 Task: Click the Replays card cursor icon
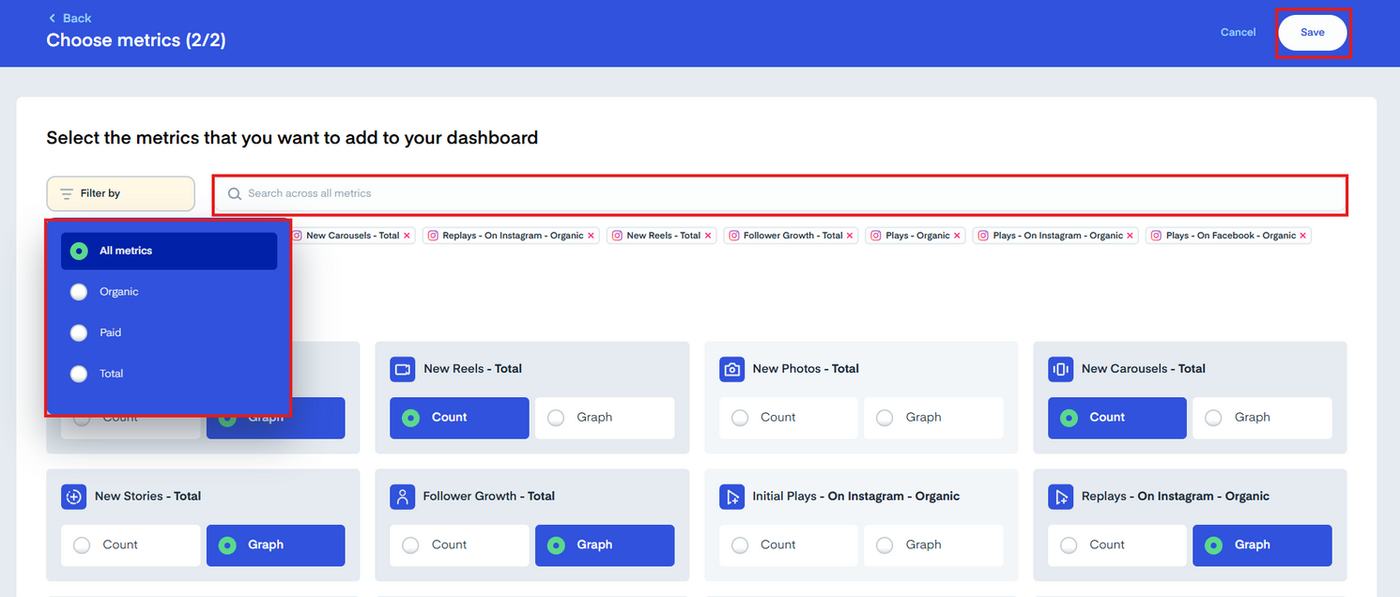click(x=1061, y=496)
